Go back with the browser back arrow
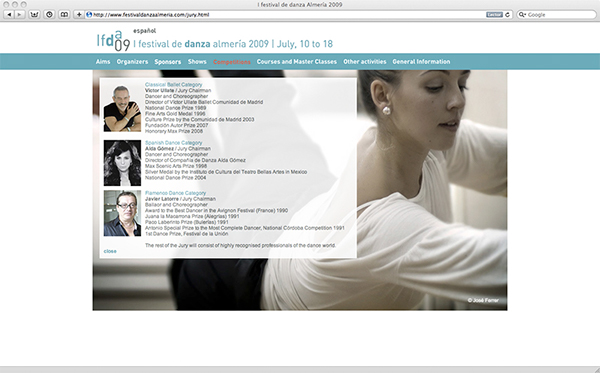Screen dimensions: 600x373 click(x=9, y=15)
